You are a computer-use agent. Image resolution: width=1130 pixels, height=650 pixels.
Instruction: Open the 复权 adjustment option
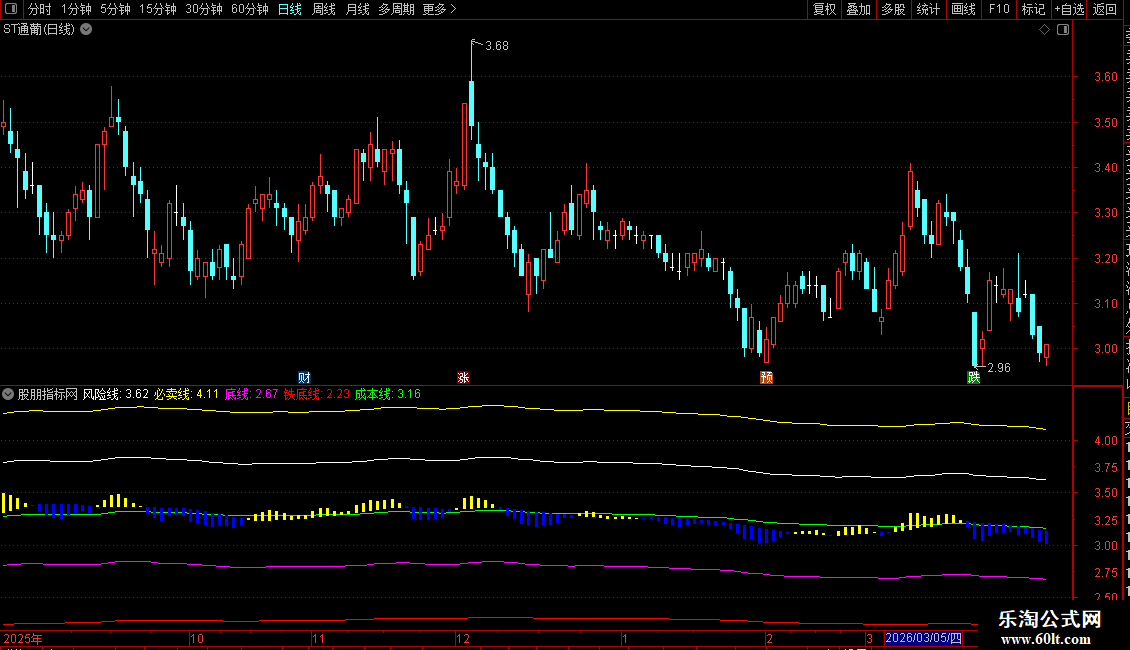pos(824,9)
